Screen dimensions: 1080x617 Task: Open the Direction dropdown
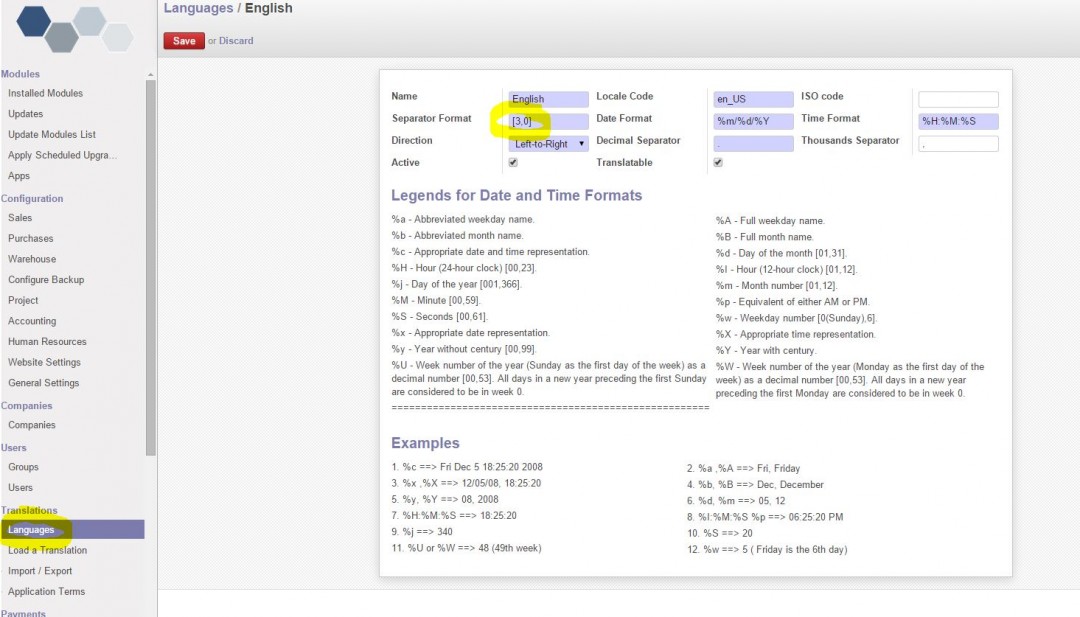coord(546,142)
